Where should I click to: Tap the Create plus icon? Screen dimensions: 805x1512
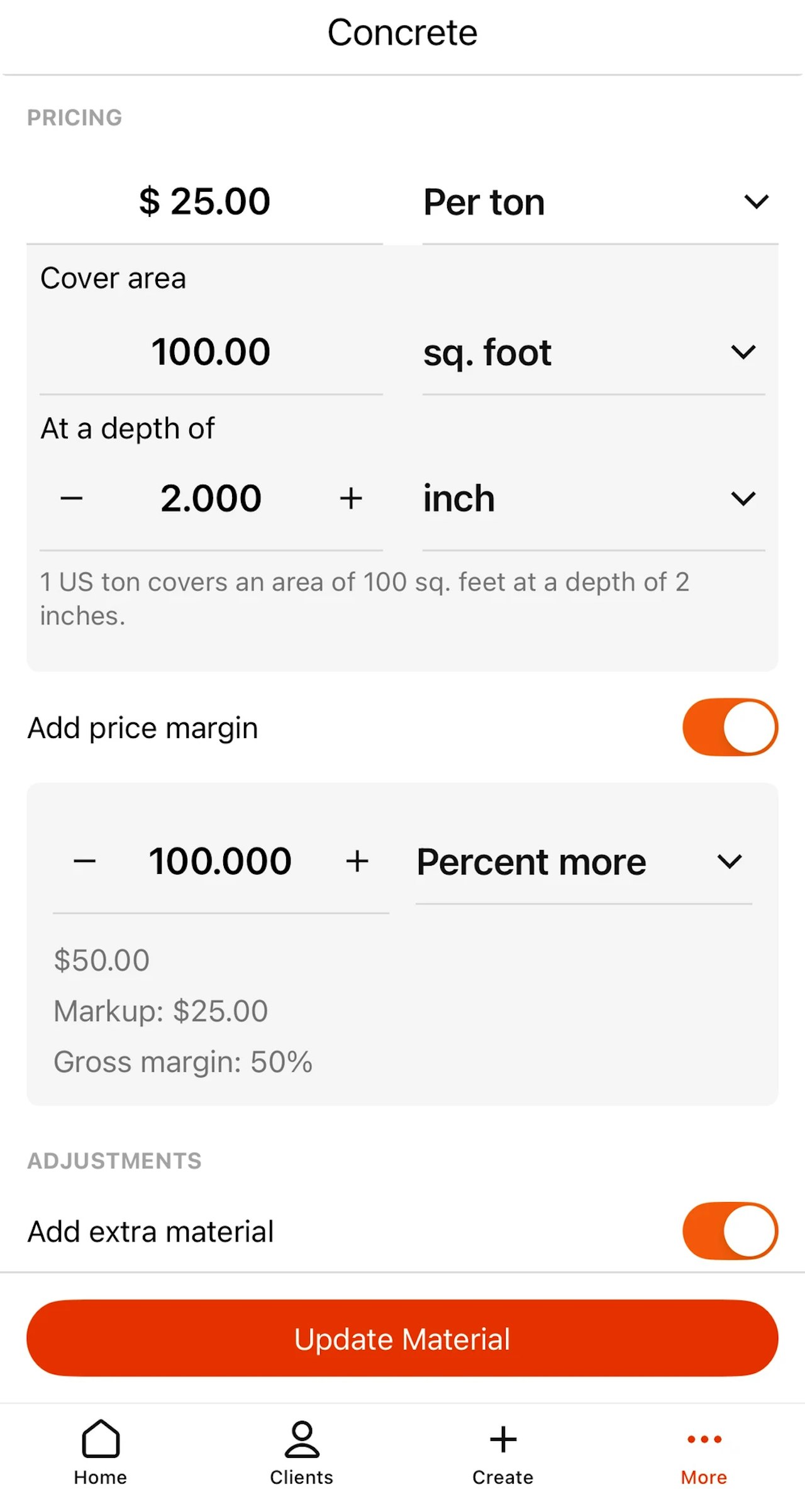click(x=503, y=1438)
